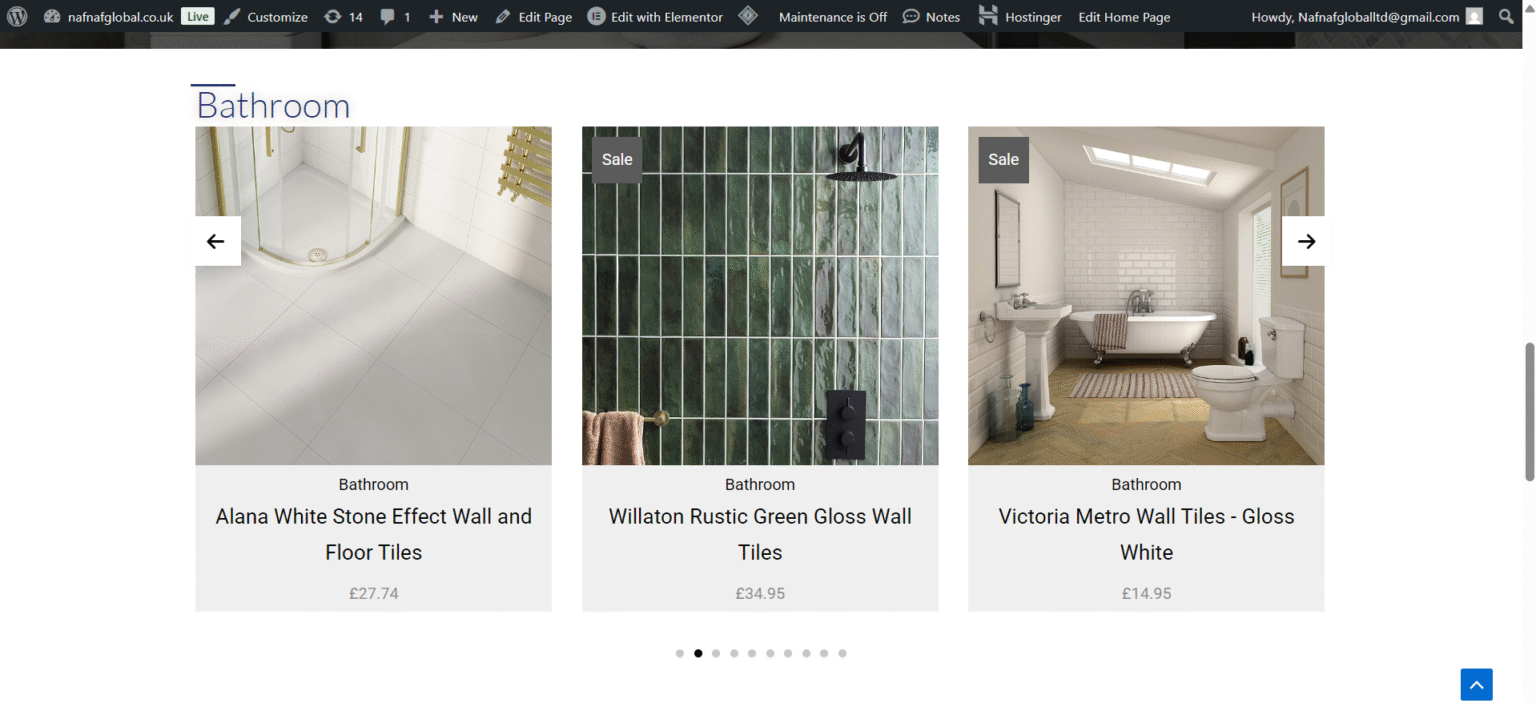Expand the New content menu
The height and width of the screenshot is (703, 1536).
click(453, 16)
